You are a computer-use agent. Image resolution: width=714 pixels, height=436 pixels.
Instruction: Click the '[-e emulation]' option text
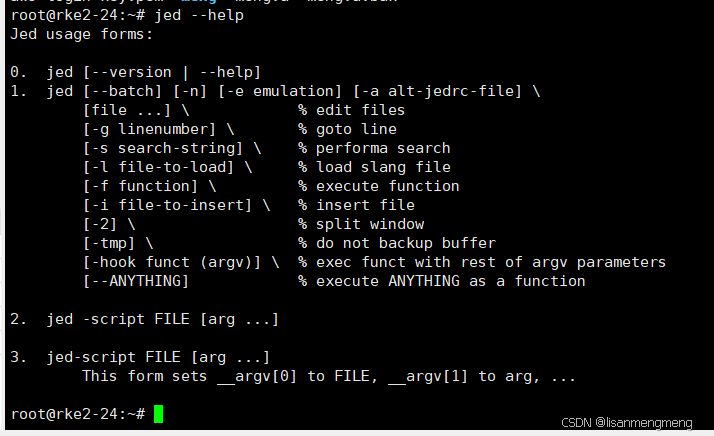(280, 92)
